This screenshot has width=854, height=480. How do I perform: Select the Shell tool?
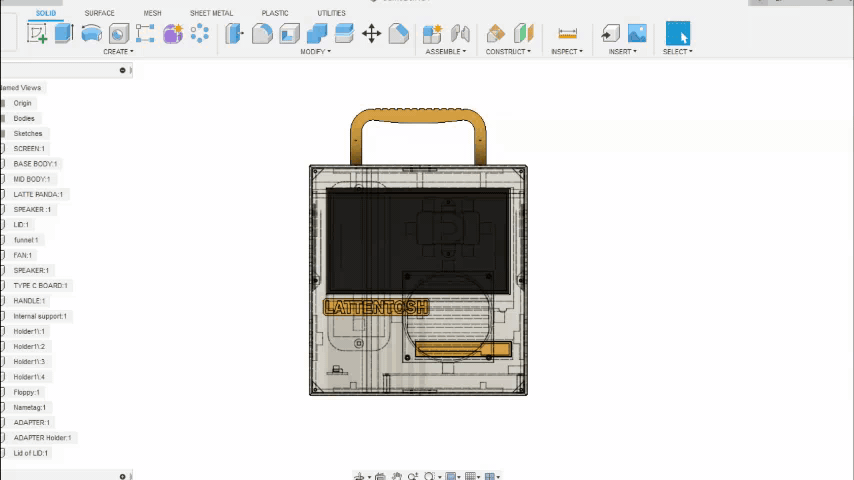pyautogui.click(x=289, y=34)
